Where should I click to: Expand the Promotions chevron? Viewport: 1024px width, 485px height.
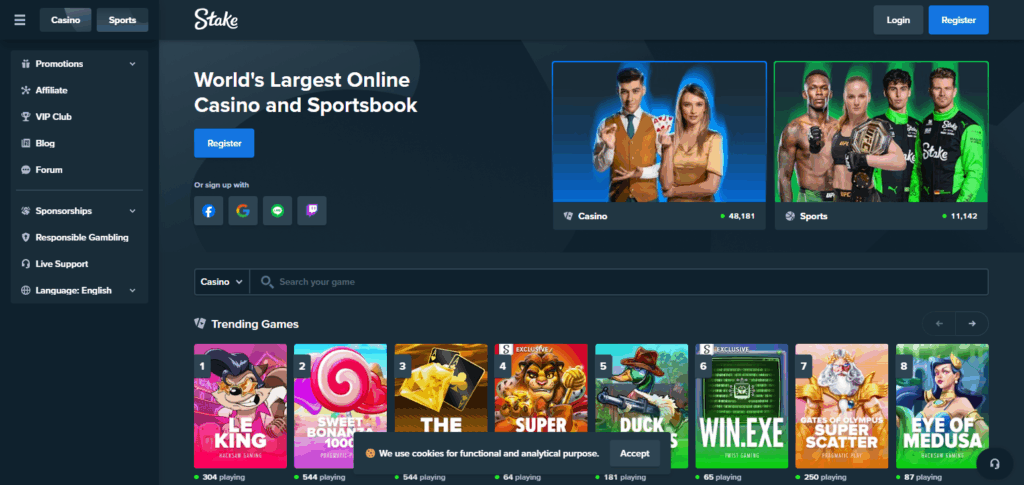coord(133,64)
